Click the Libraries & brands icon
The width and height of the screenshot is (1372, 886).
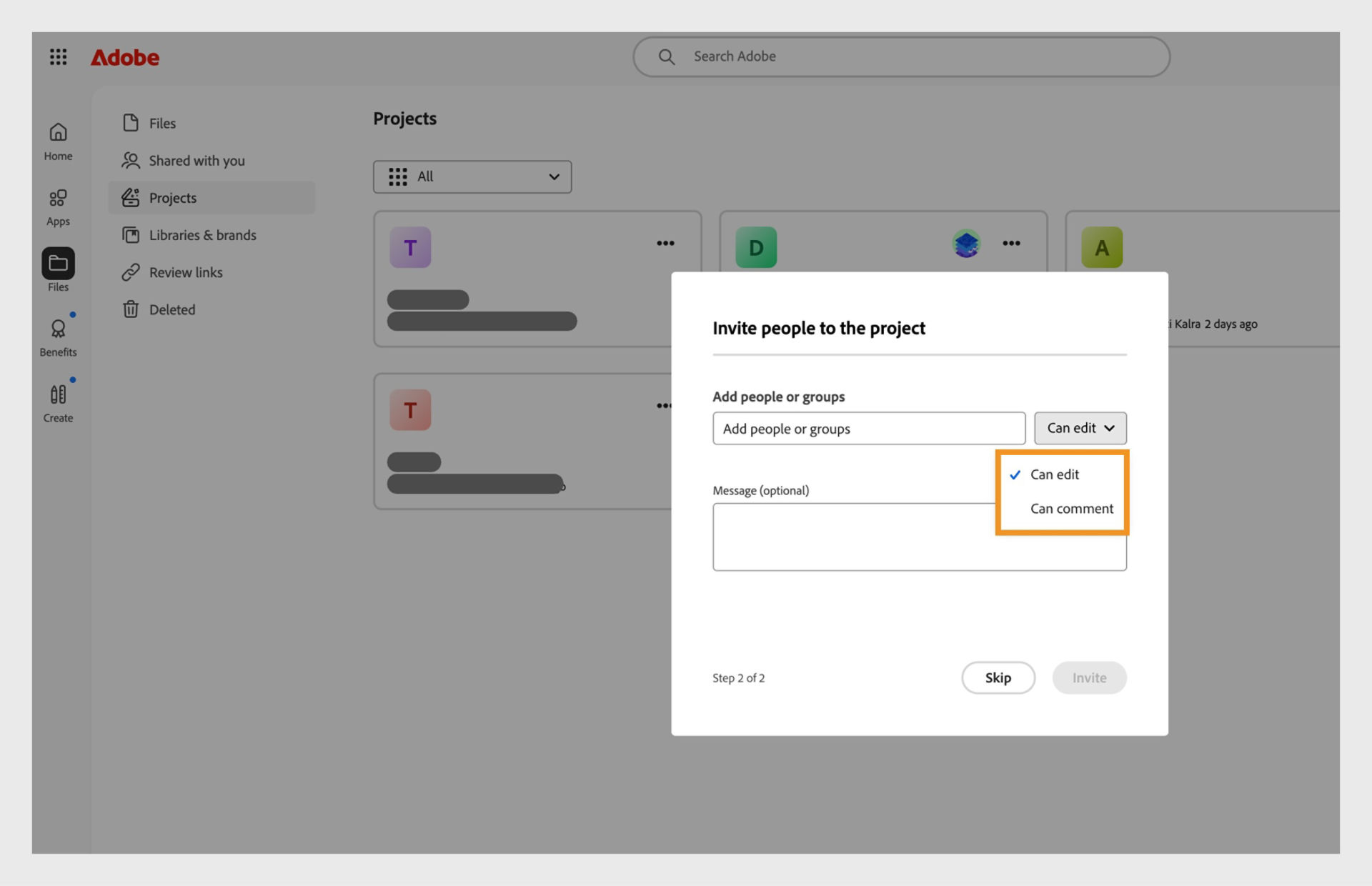pyautogui.click(x=131, y=234)
